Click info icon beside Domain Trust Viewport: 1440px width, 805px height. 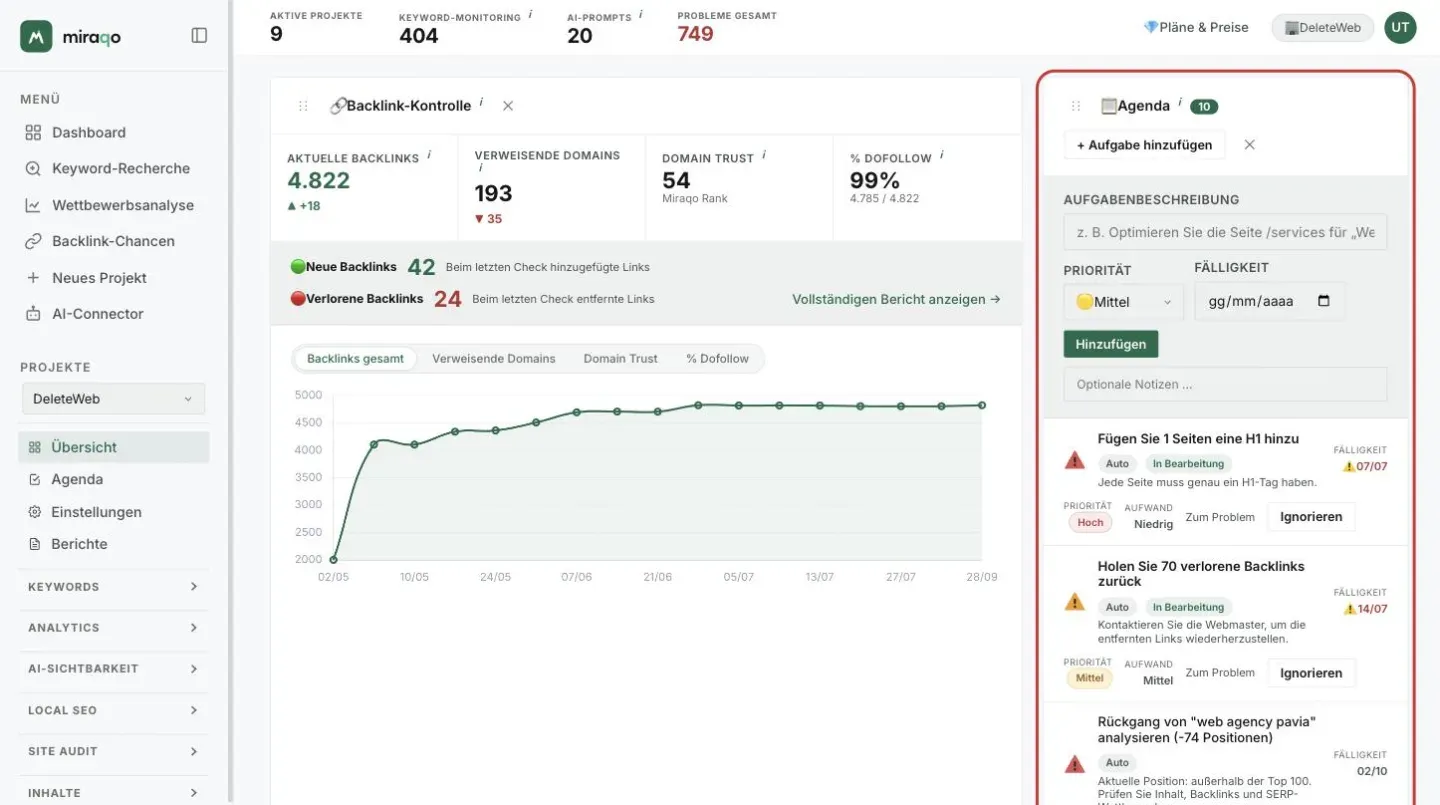(764, 155)
